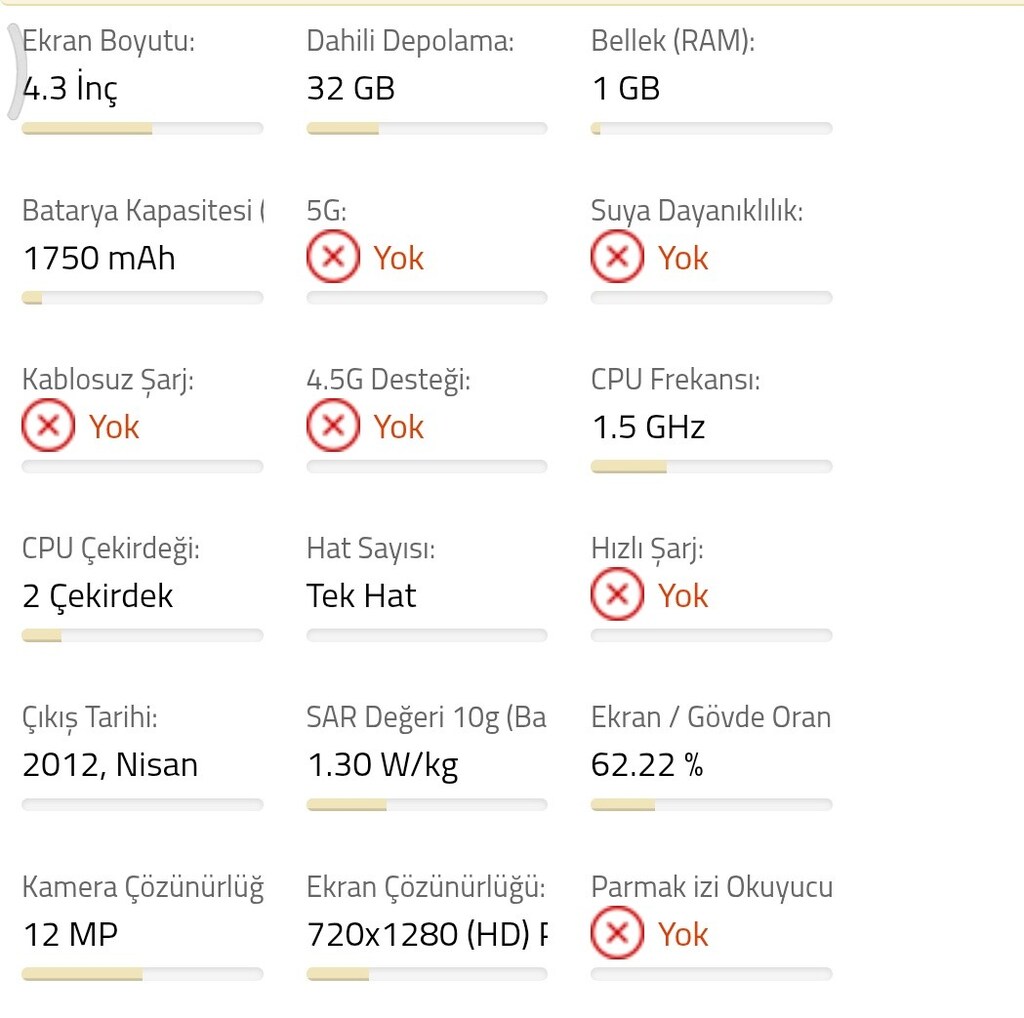Image resolution: width=1024 pixels, height=1018 pixels.
Task: Click the X icon under 4.5G Desteği
Action: [333, 425]
